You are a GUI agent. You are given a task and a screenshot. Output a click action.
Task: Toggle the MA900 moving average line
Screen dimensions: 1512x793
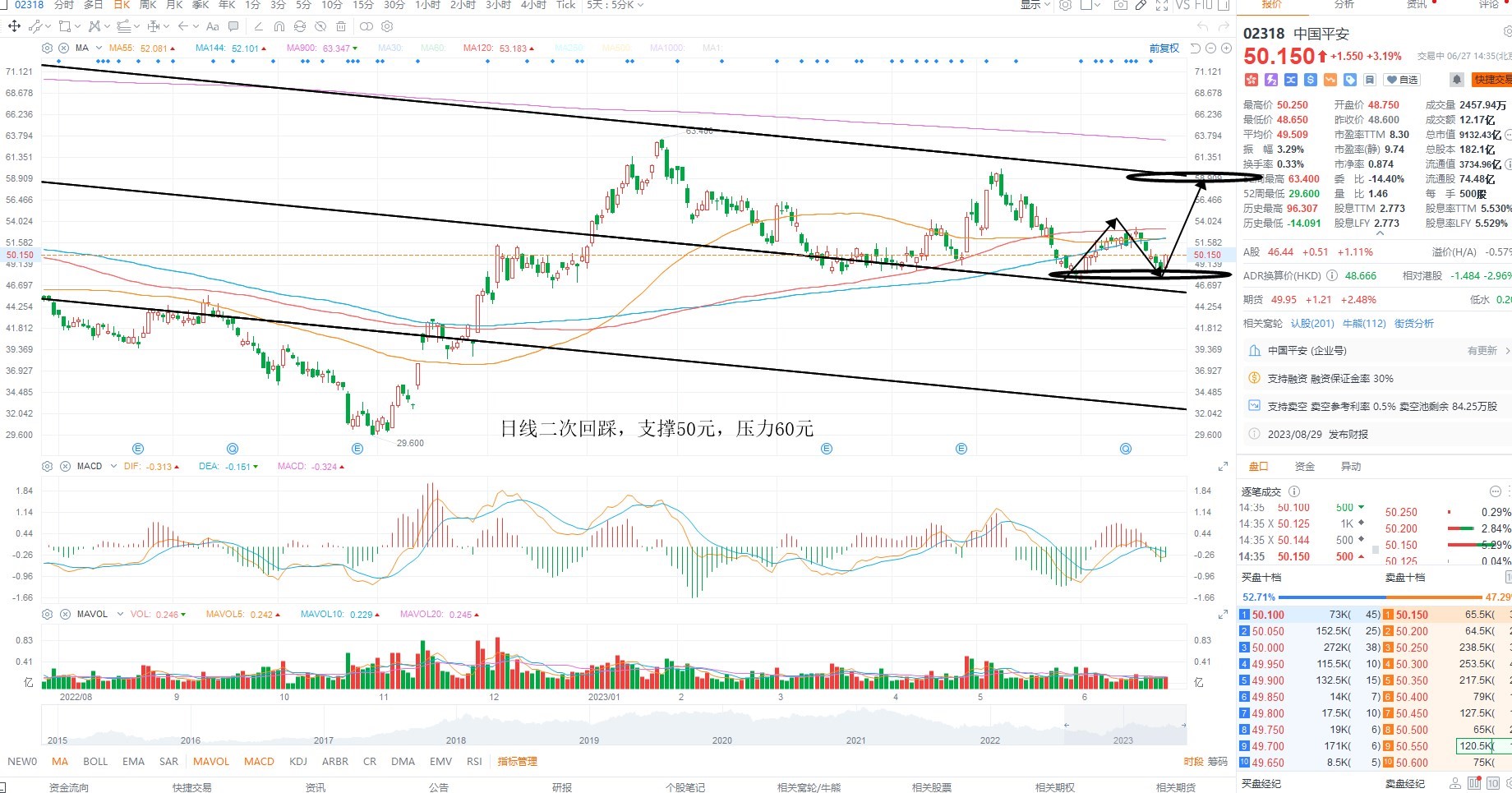[322, 48]
